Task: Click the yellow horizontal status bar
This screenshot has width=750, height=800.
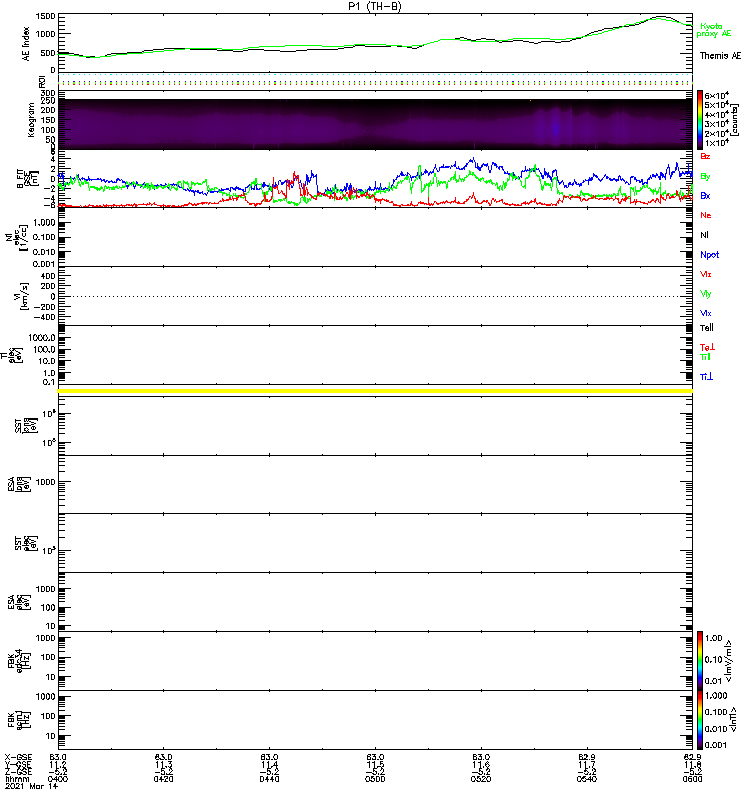Action: click(375, 391)
